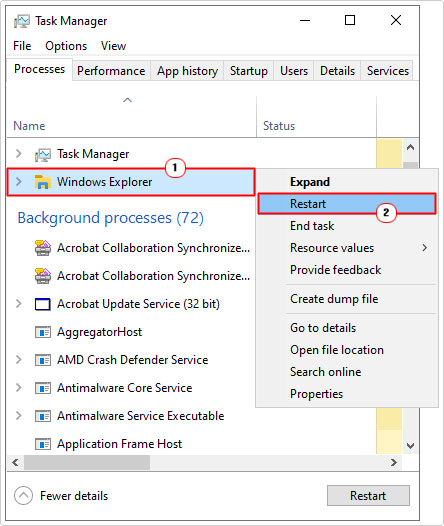Screen dimensions: 444x526
Task: Select AMD Crash Defender Service name
Action: click(132, 360)
